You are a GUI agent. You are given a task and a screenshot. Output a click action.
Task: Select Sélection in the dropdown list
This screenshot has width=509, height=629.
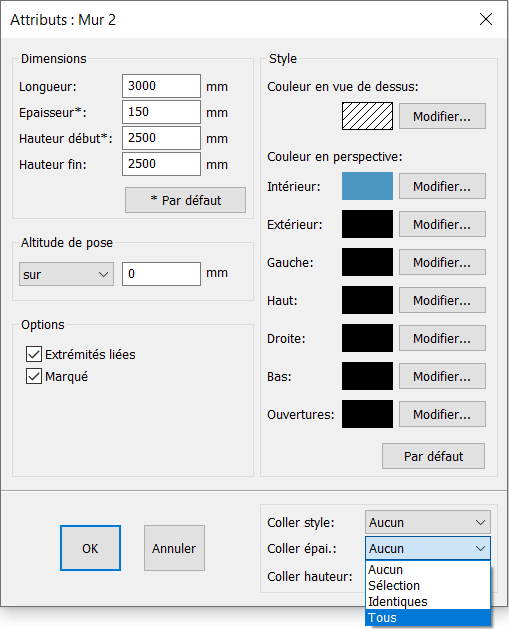point(428,586)
